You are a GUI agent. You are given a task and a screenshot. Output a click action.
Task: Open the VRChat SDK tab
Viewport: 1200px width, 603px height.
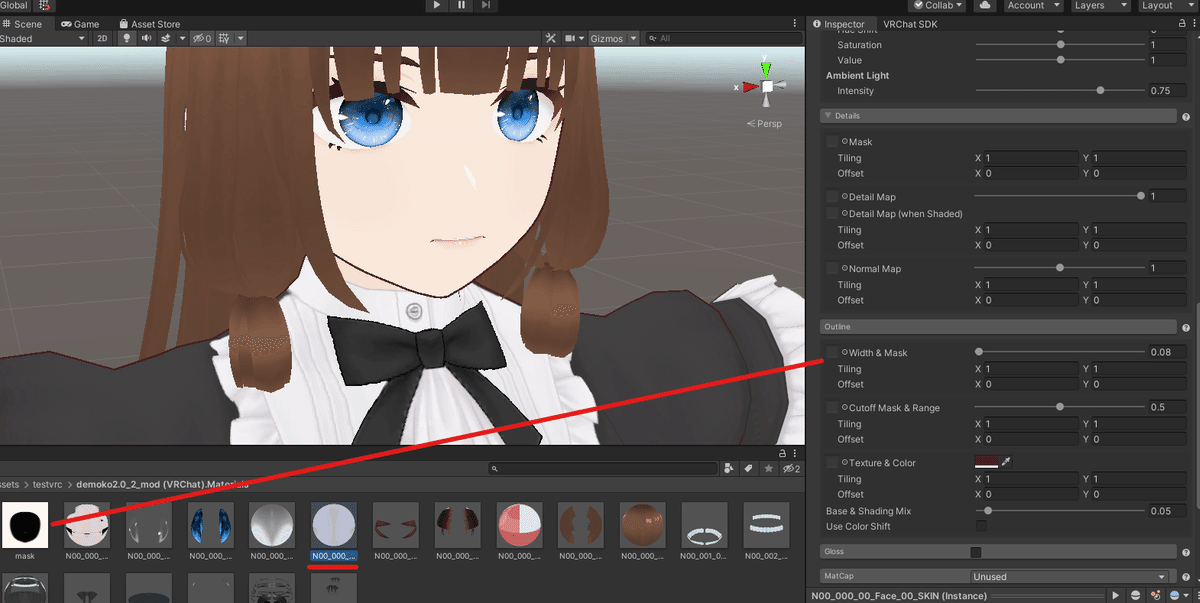(911, 23)
